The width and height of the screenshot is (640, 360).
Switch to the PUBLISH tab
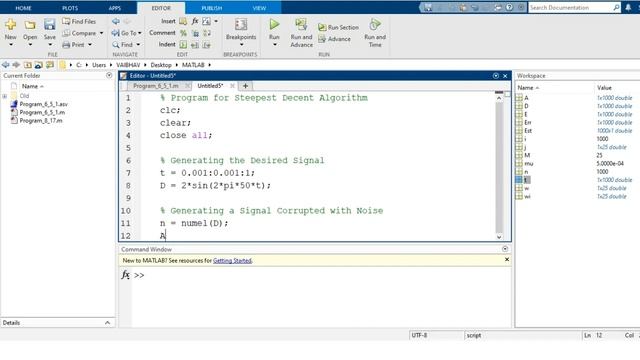point(211,8)
